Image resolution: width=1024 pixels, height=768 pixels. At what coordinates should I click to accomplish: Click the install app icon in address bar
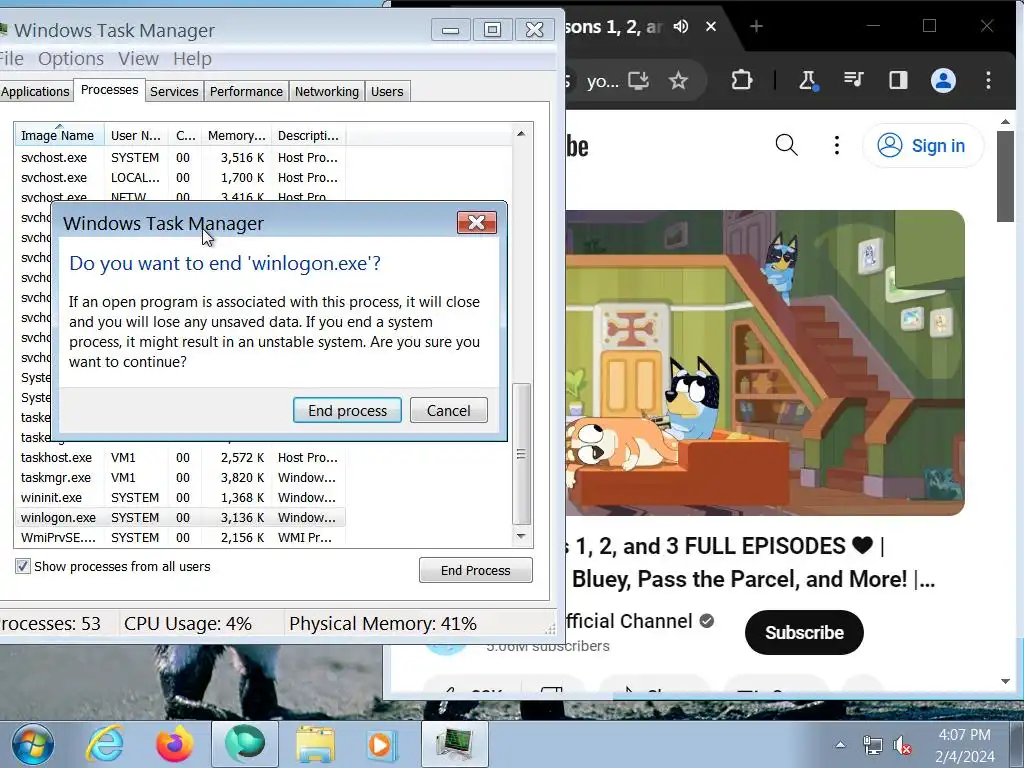(x=638, y=80)
